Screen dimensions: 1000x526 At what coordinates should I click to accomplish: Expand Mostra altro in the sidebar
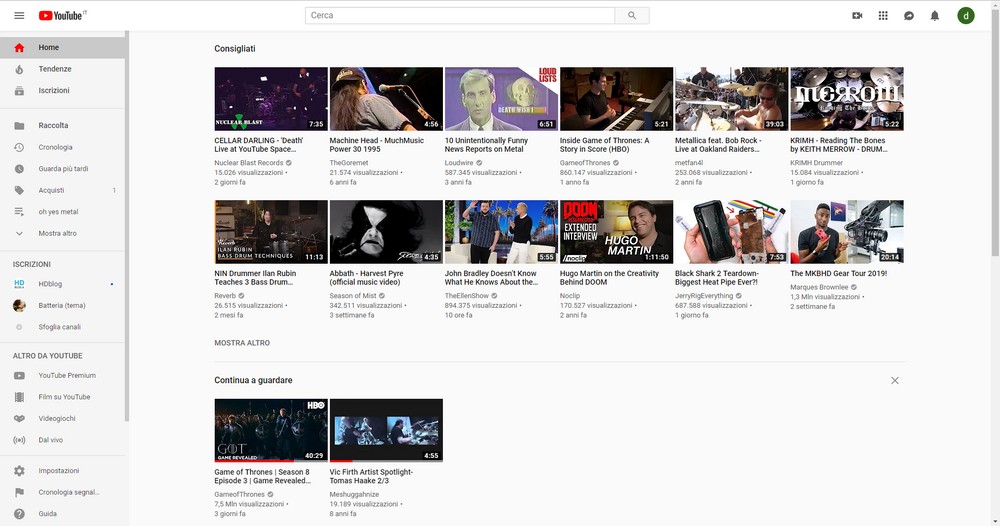57,233
